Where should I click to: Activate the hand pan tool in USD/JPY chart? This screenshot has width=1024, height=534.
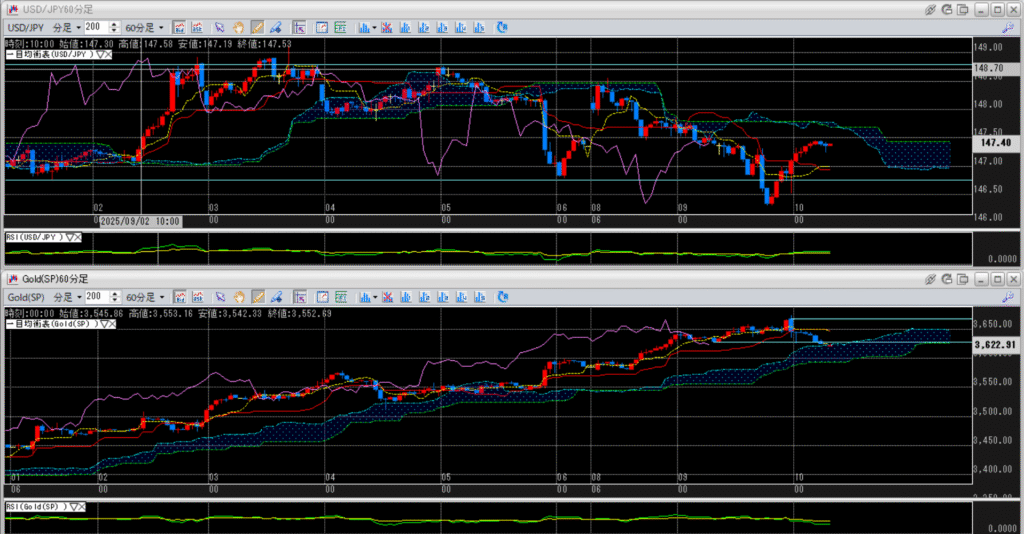(240, 27)
